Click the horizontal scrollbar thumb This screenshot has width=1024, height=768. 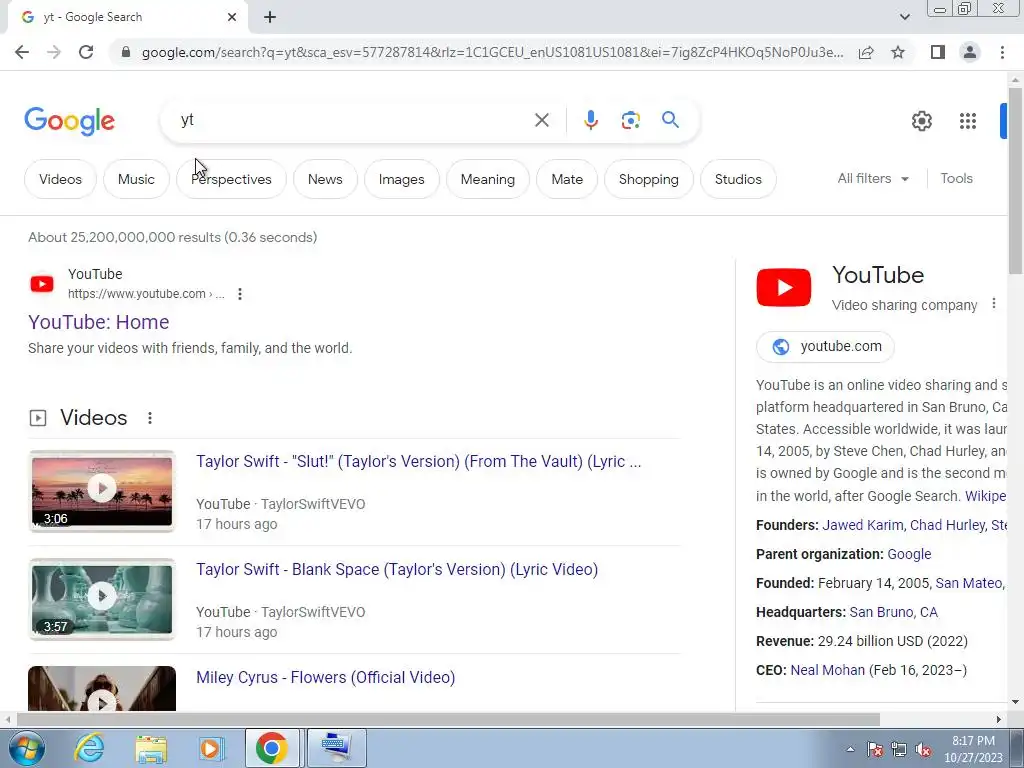pyautogui.click(x=448, y=719)
